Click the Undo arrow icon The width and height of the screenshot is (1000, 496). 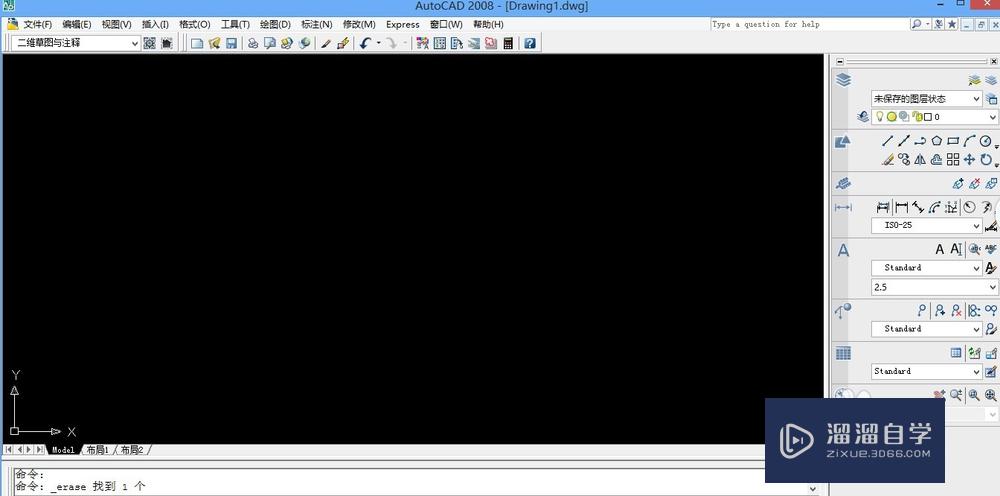365,43
